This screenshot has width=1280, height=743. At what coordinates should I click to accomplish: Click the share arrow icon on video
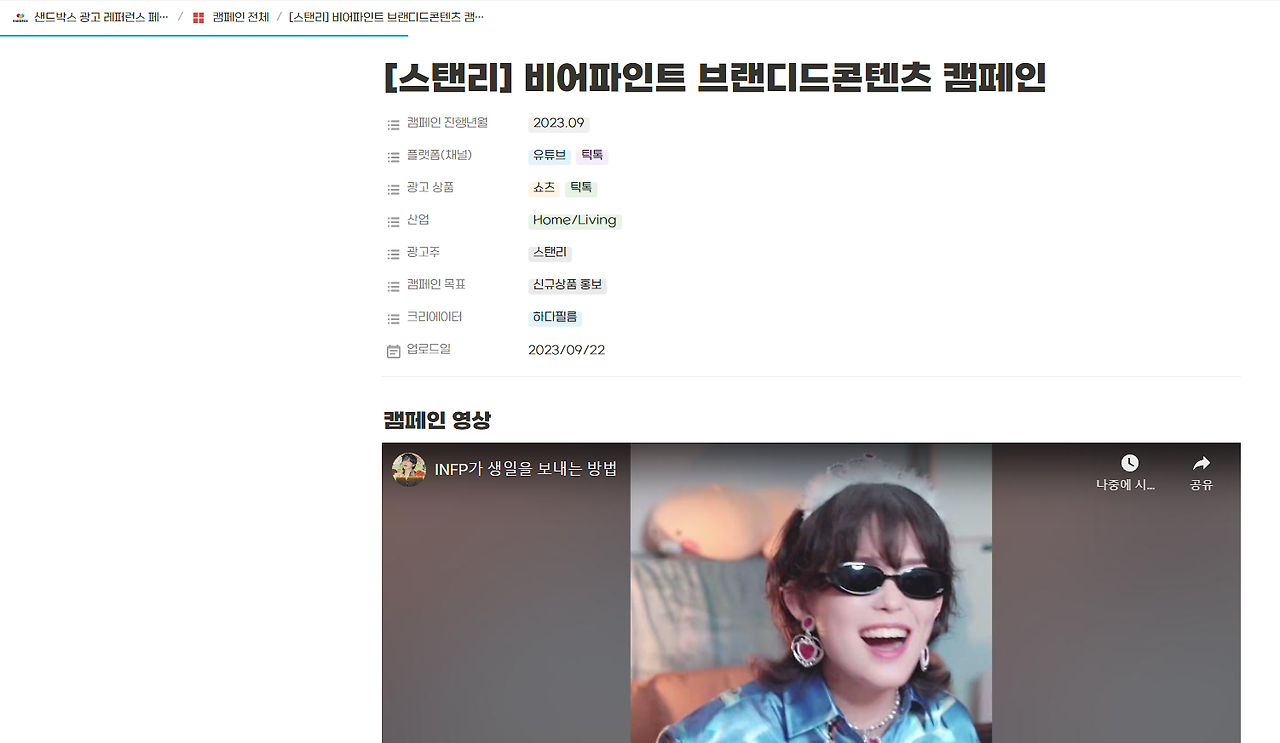[x=1201, y=463]
